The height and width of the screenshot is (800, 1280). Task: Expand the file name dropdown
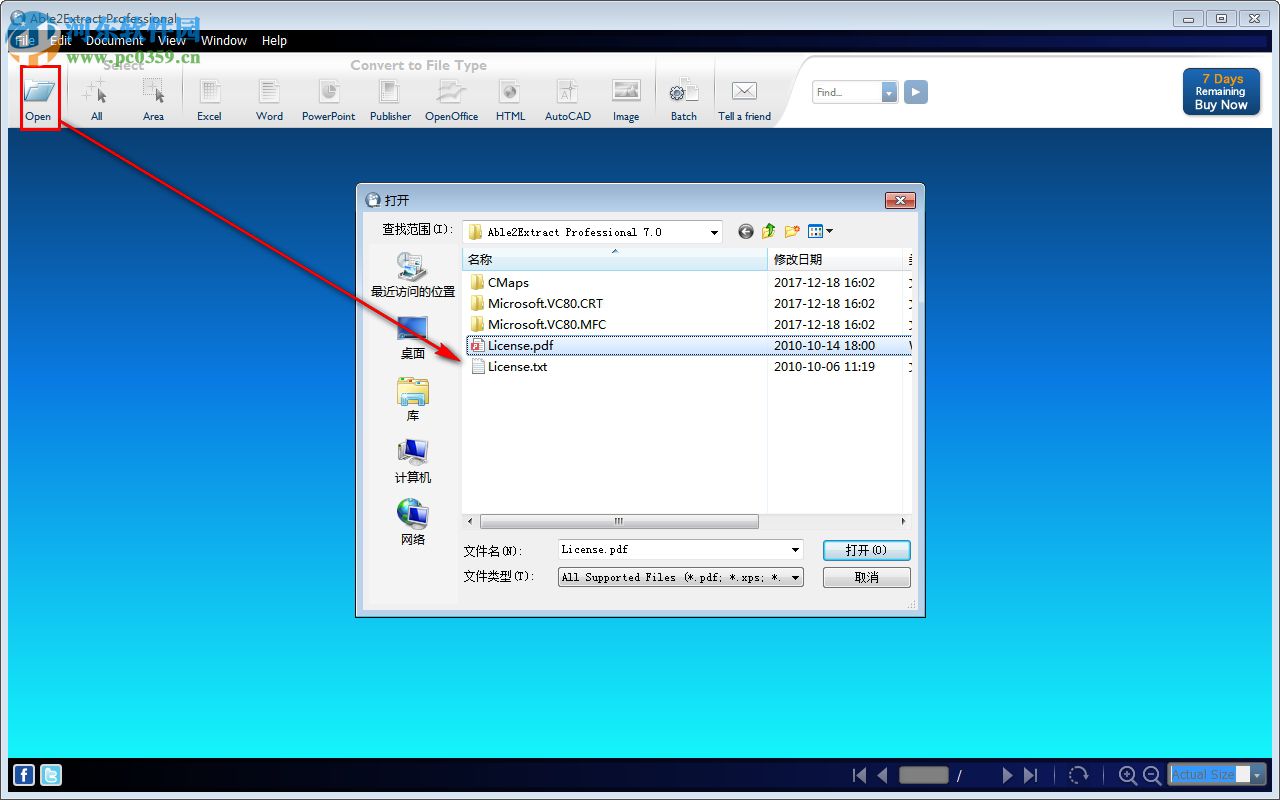(x=795, y=550)
